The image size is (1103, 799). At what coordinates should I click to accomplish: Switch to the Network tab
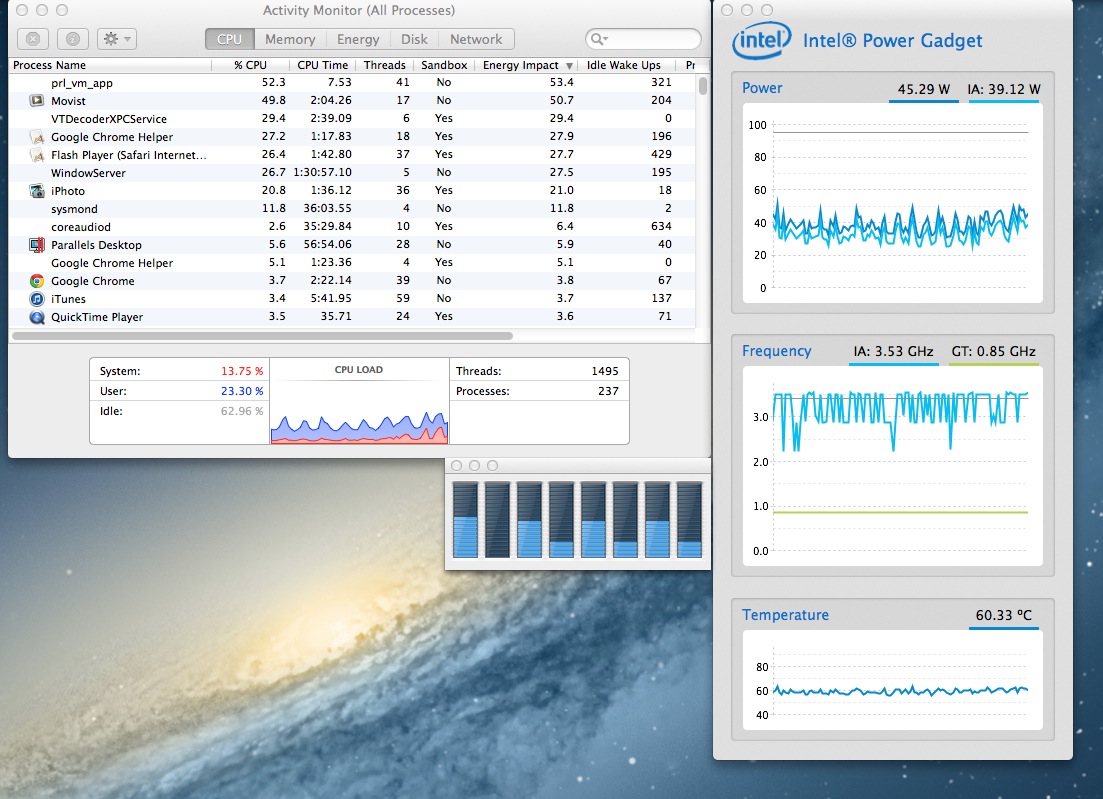[x=476, y=39]
